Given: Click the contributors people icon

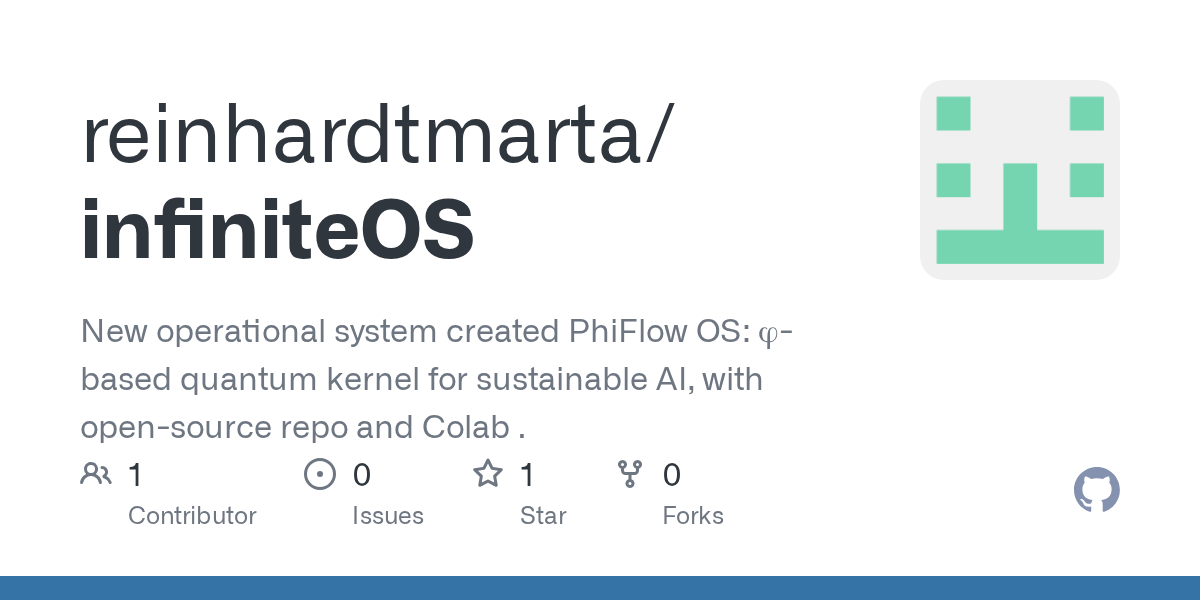Looking at the screenshot, I should [96, 474].
